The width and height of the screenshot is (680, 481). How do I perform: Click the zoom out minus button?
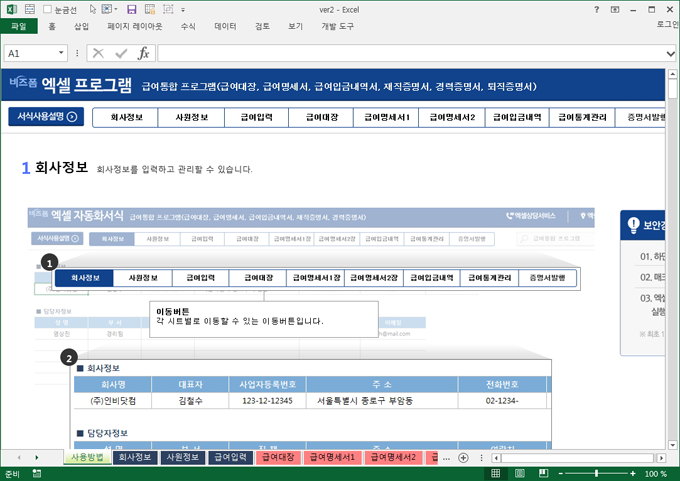(560, 474)
